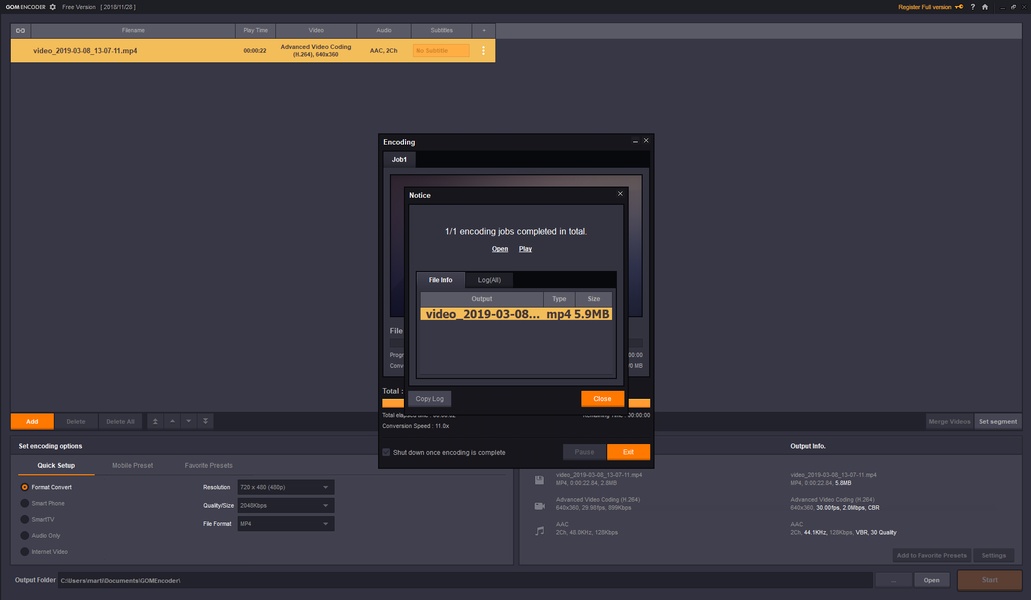Open the Quality/Size dropdown
The height and width of the screenshot is (600, 1031).
point(285,505)
